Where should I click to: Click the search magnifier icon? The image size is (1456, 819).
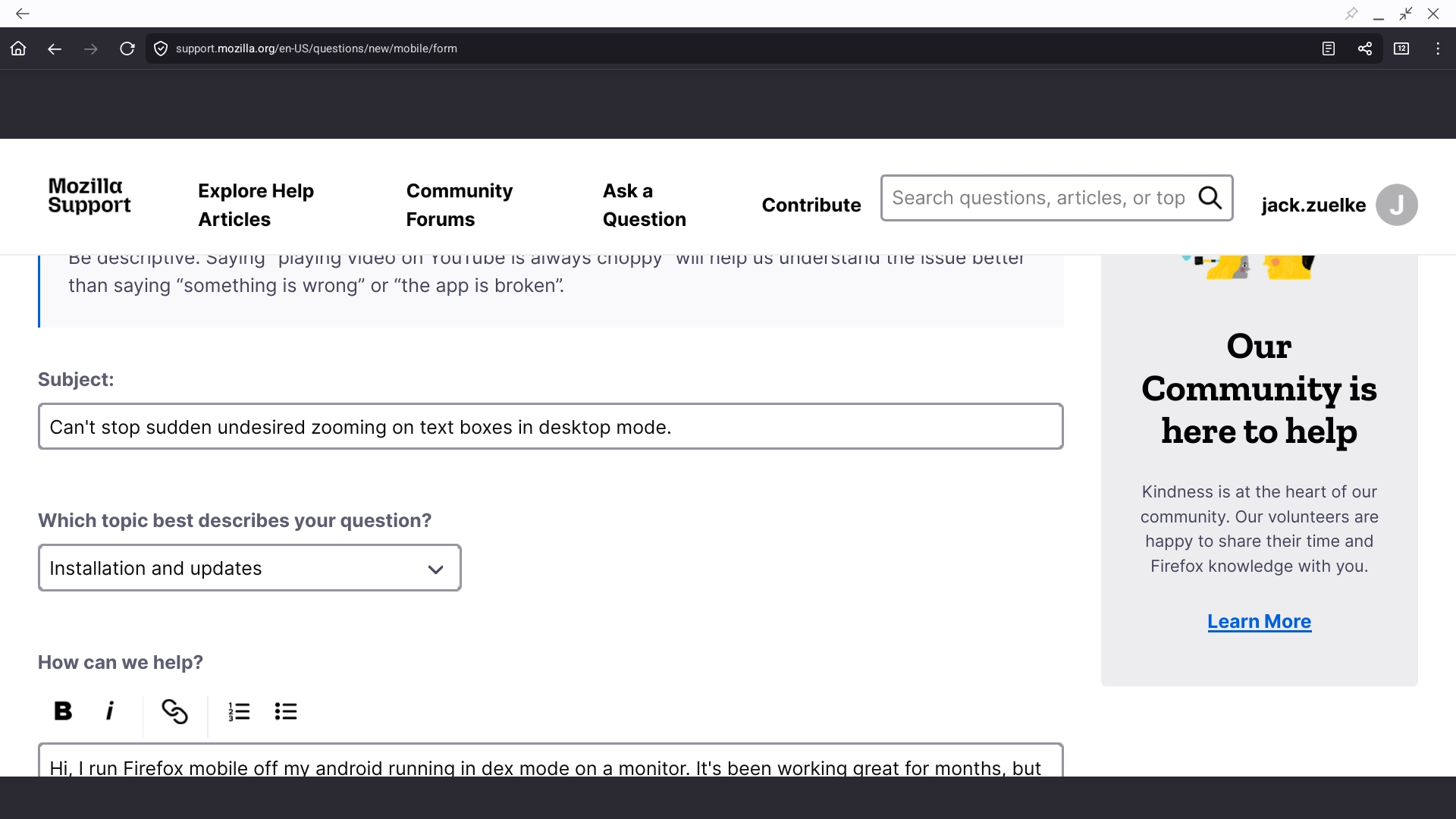[x=1210, y=198]
